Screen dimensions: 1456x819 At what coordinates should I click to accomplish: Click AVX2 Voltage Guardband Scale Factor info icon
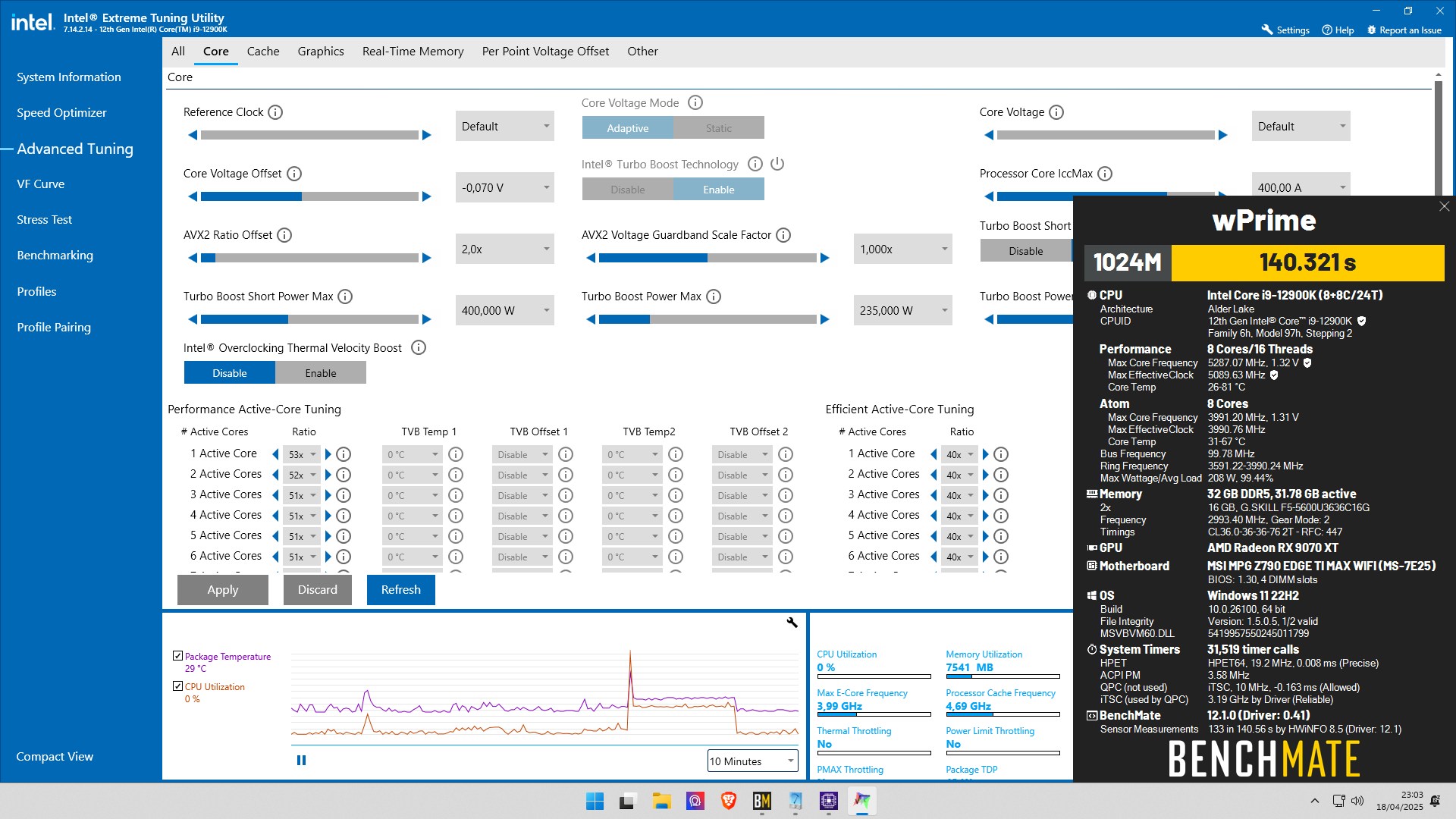783,235
